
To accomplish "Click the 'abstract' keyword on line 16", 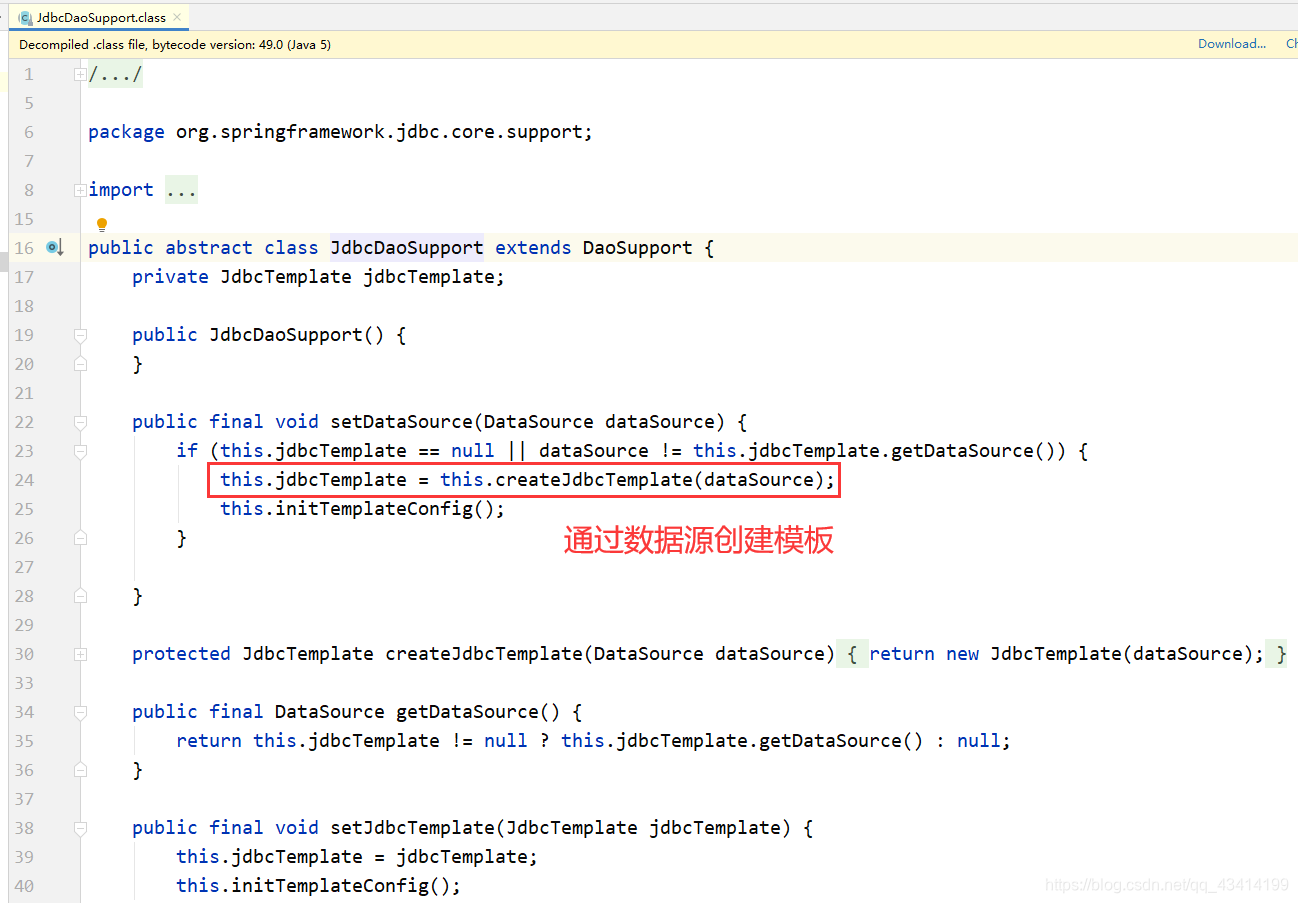I will (209, 247).
